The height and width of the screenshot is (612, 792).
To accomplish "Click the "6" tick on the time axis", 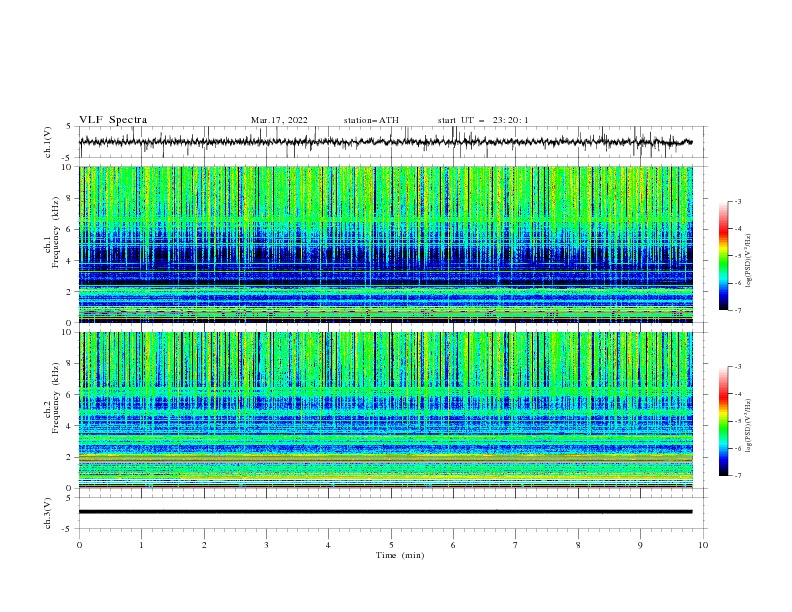I will tap(453, 545).
